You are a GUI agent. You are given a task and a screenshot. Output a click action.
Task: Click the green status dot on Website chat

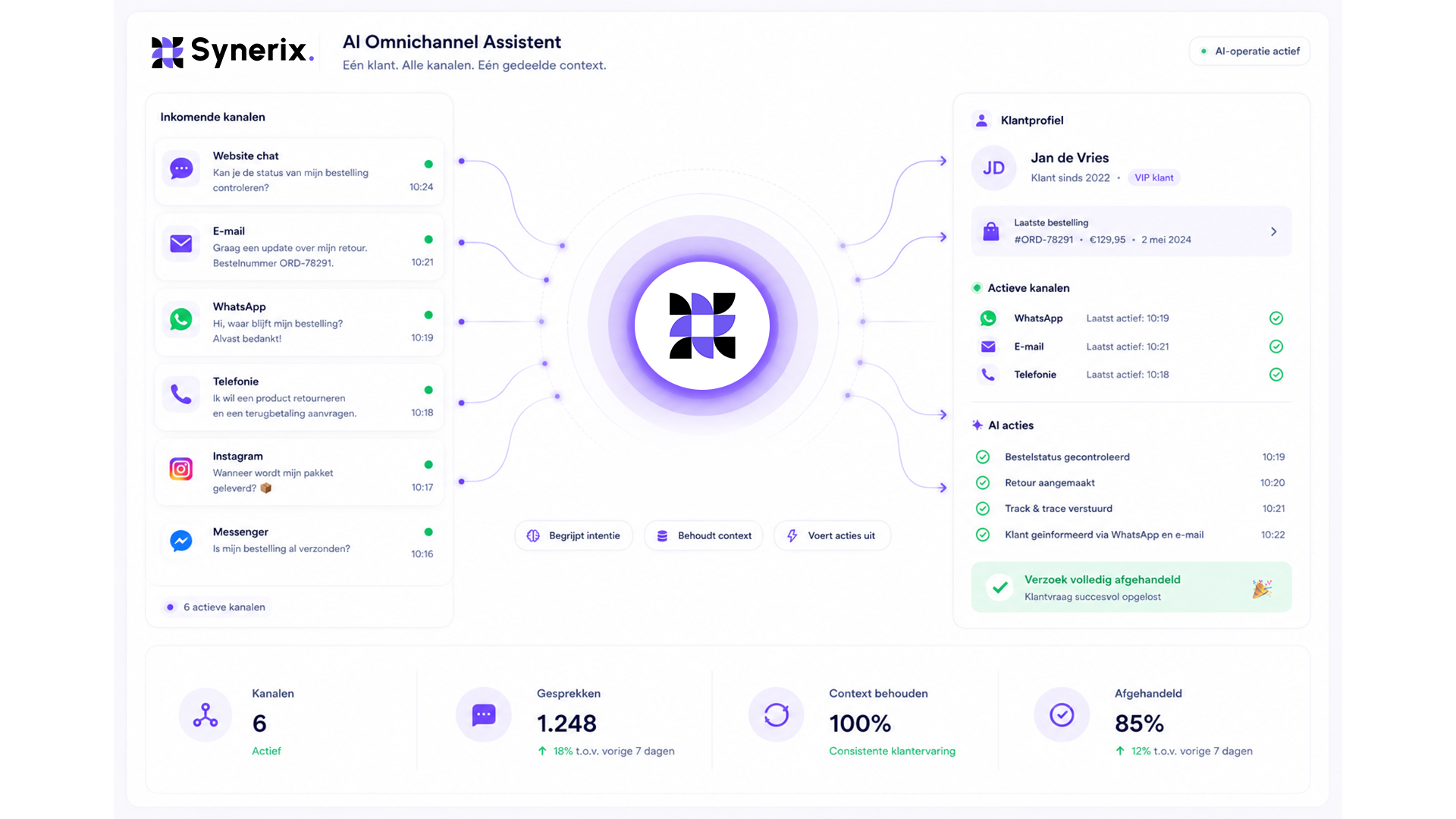(x=428, y=164)
